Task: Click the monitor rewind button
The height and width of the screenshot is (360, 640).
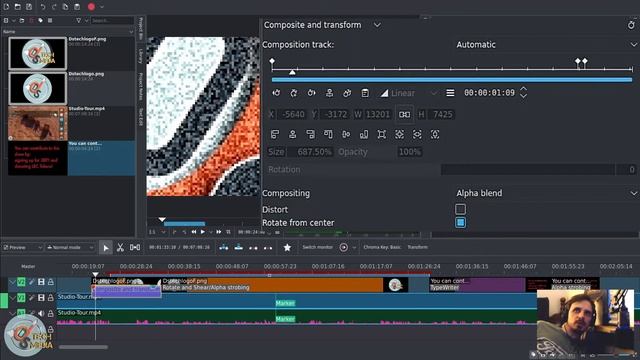Action: pyautogui.click(x=193, y=232)
